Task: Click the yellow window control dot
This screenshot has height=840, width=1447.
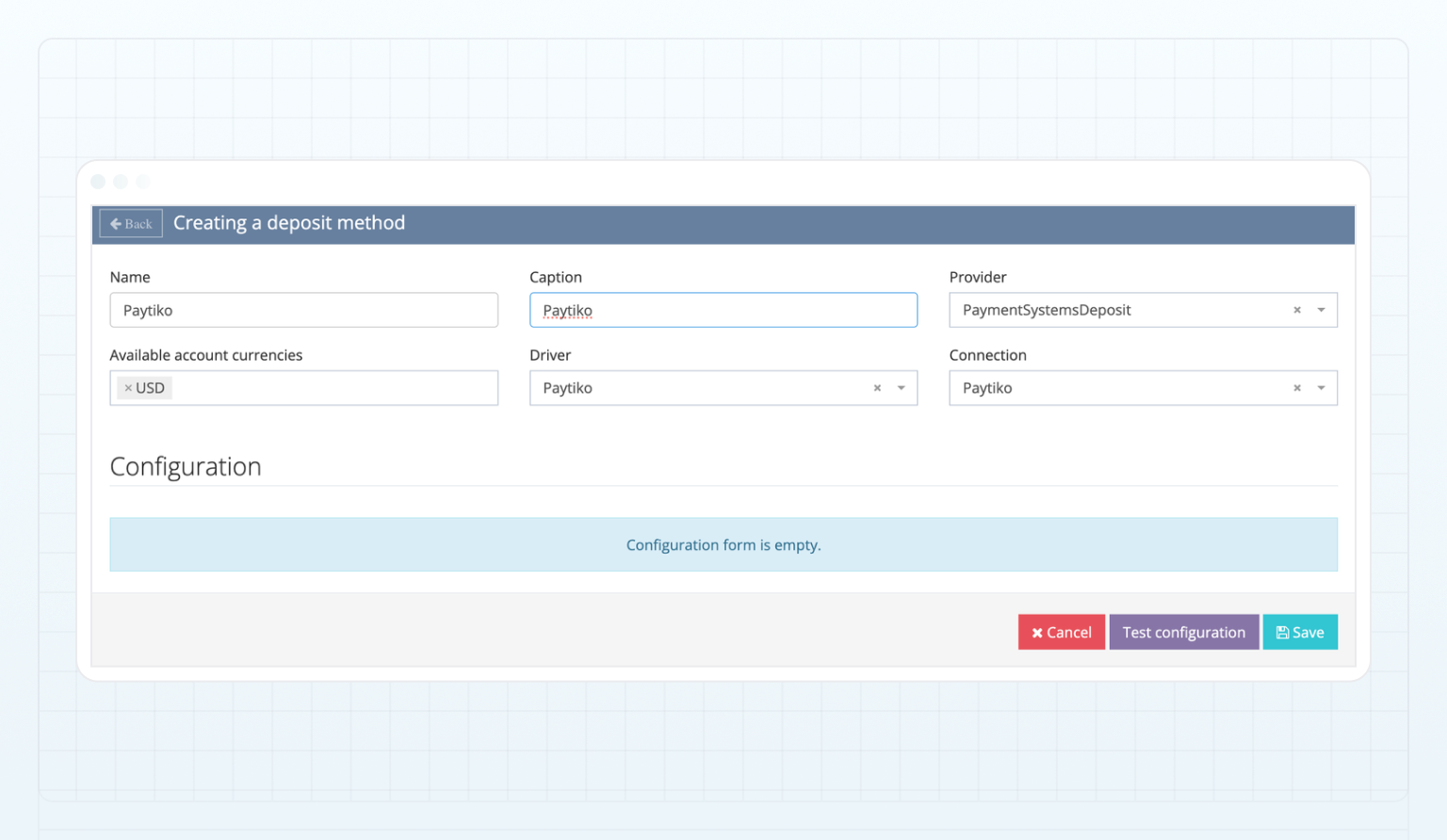Action: tap(121, 181)
